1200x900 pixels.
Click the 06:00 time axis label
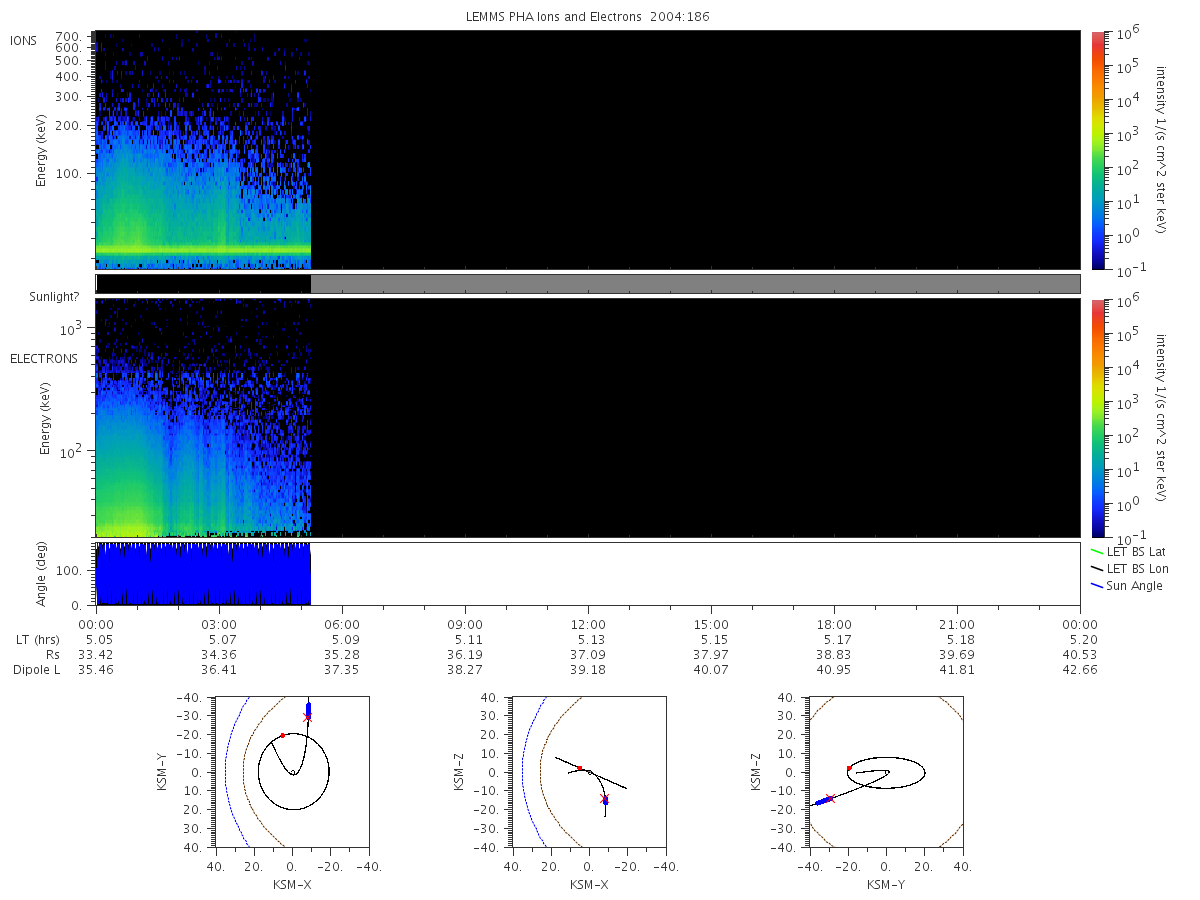tap(342, 623)
